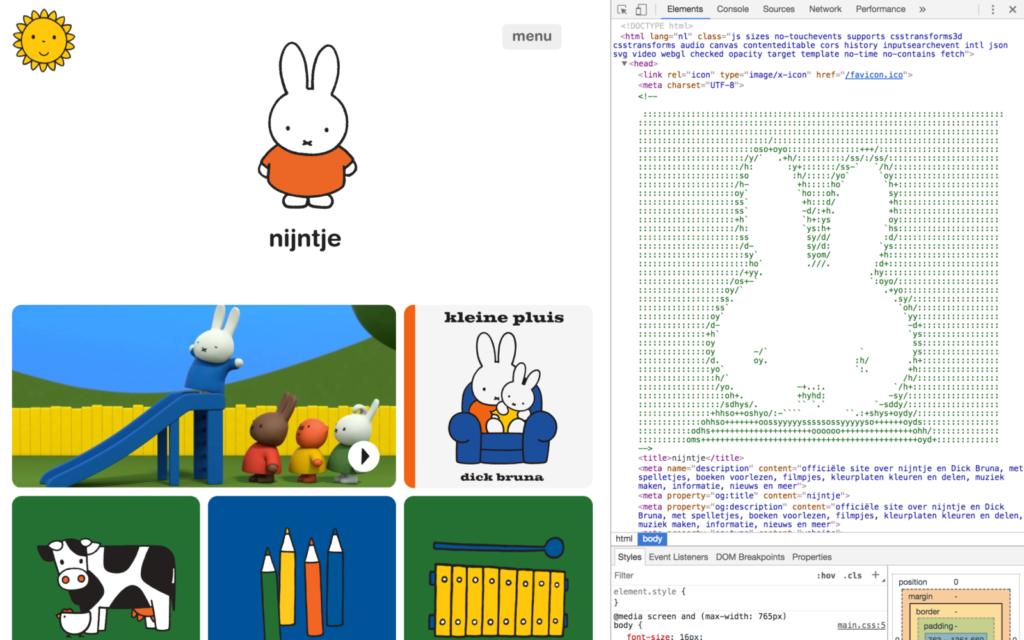Select html in the DOM breadcrumb
Viewport: 1024px width, 640px height.
point(624,539)
